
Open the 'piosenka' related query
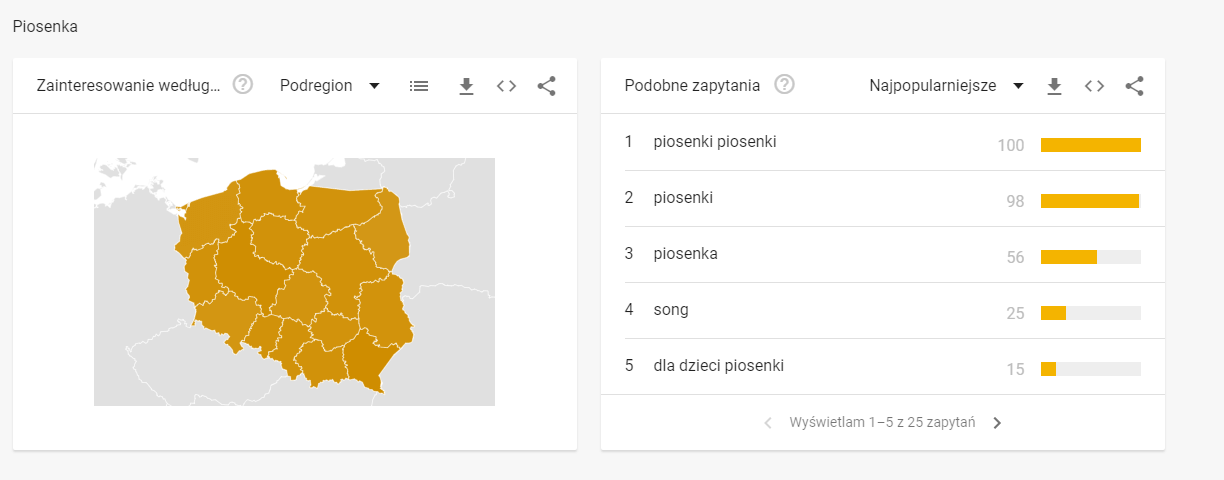click(x=685, y=254)
